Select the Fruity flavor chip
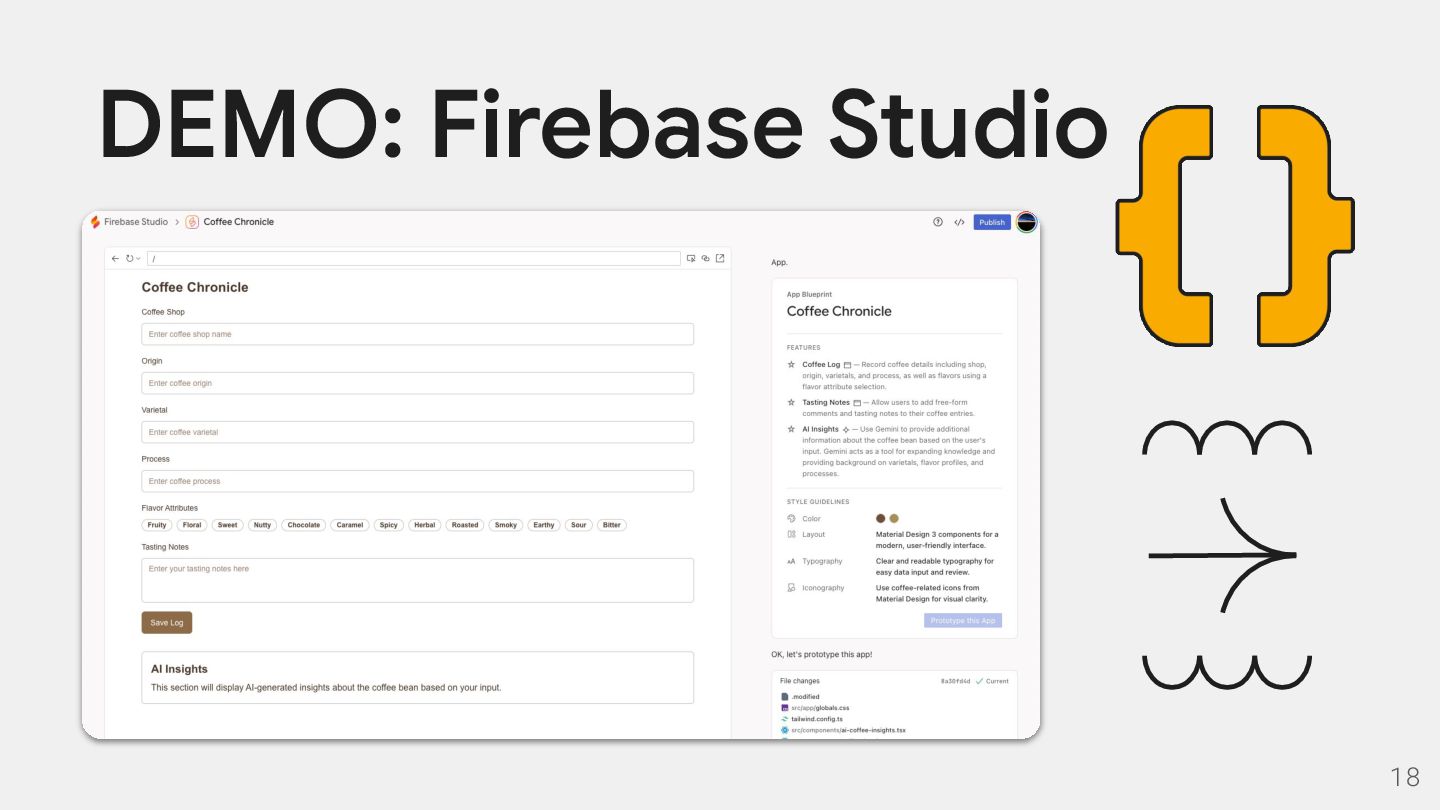This screenshot has width=1440, height=810. [157, 525]
